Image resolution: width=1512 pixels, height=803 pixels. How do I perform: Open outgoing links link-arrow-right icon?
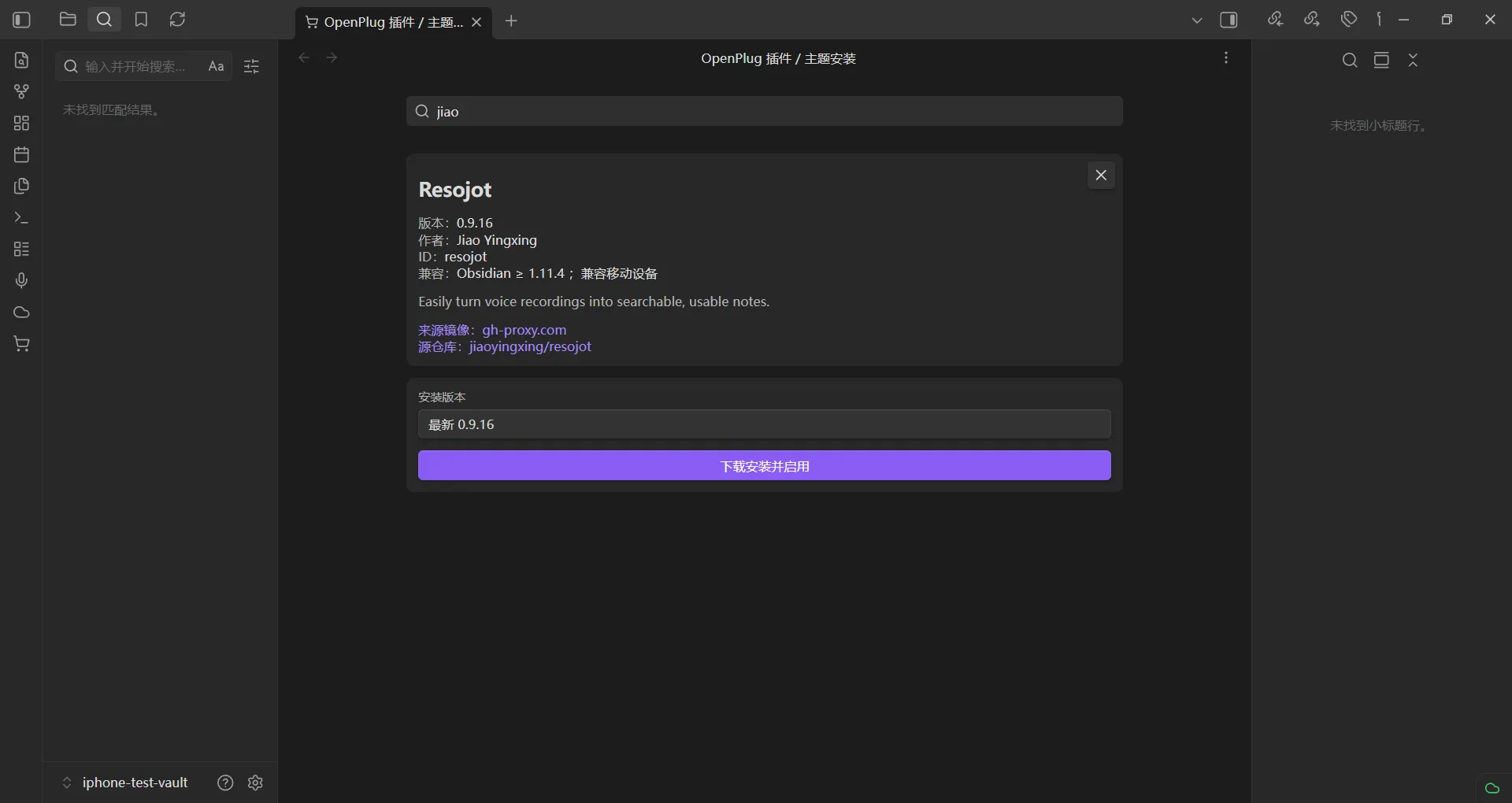[x=1312, y=20]
